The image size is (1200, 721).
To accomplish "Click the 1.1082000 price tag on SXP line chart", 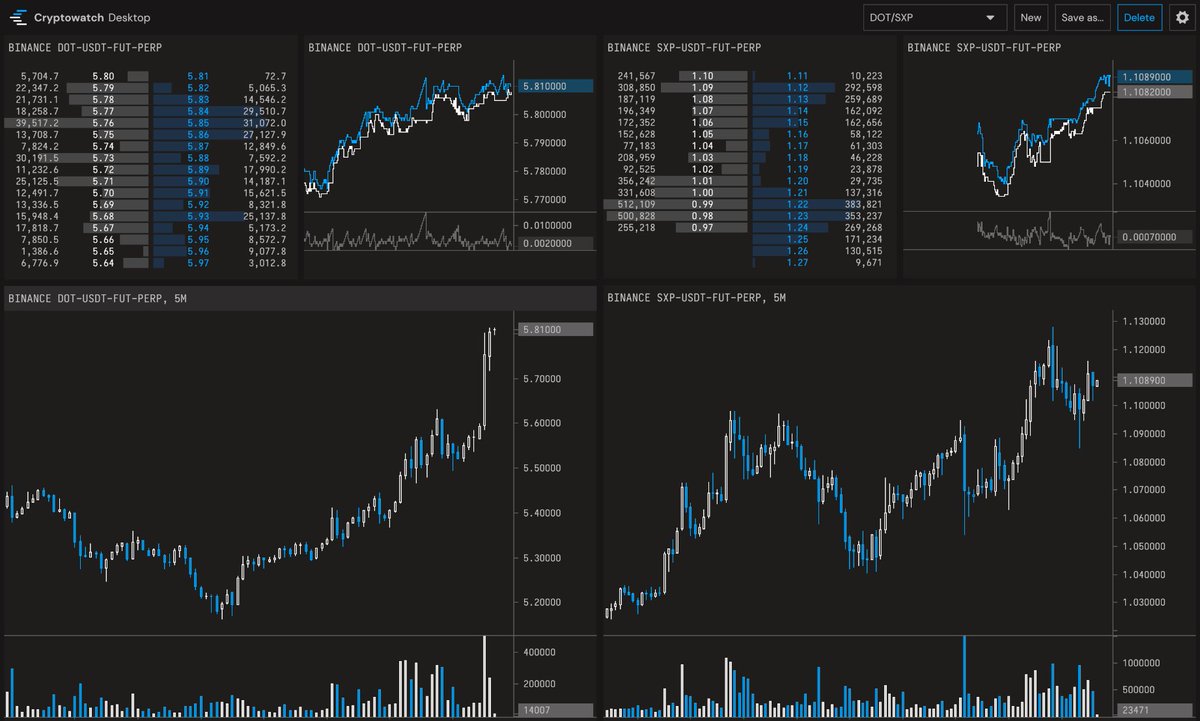I will coord(1155,92).
